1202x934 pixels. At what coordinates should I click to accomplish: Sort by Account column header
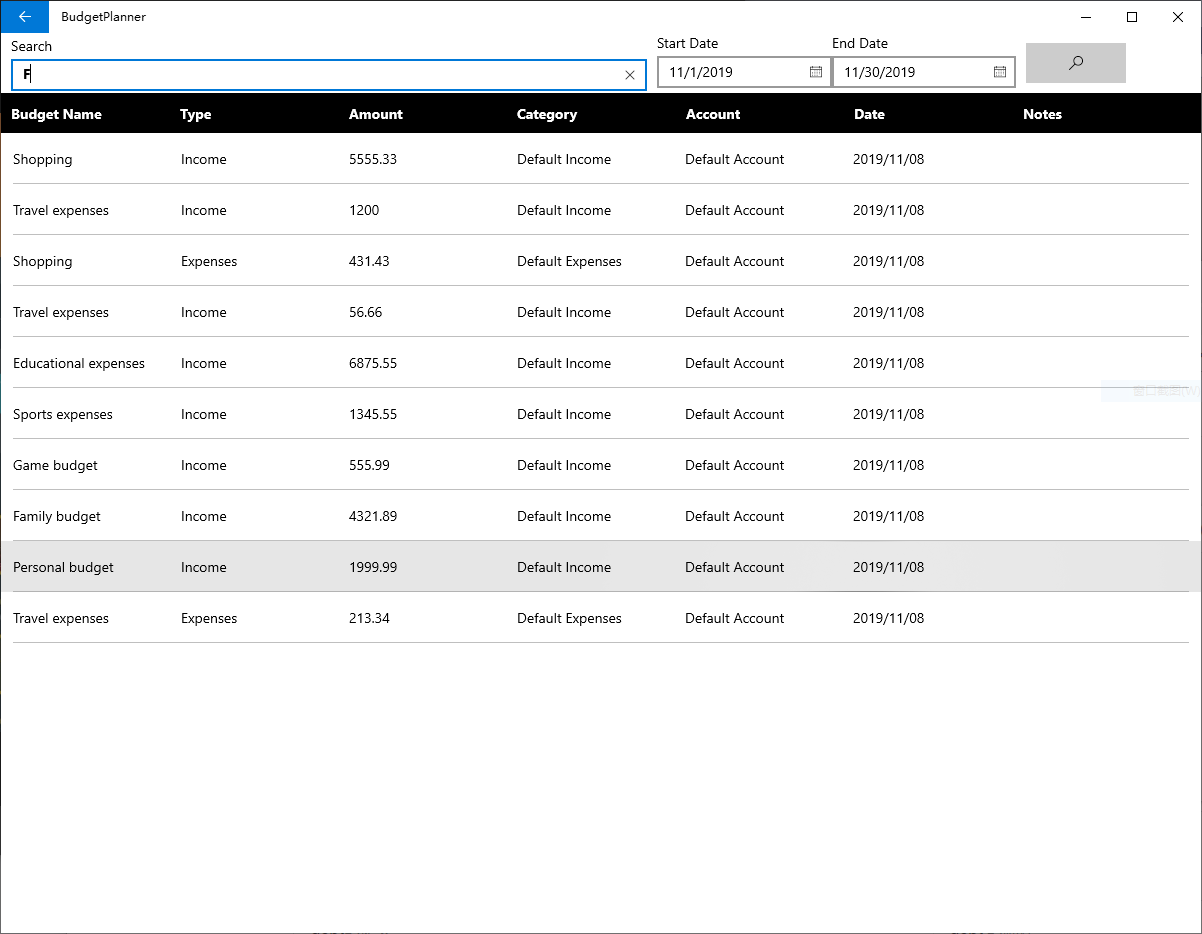tap(713, 114)
